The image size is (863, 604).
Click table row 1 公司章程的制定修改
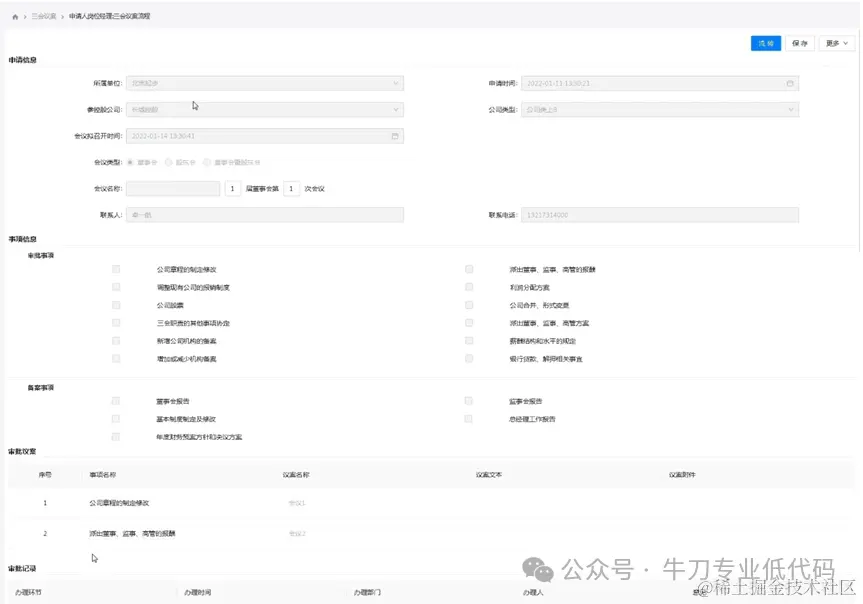(432, 503)
